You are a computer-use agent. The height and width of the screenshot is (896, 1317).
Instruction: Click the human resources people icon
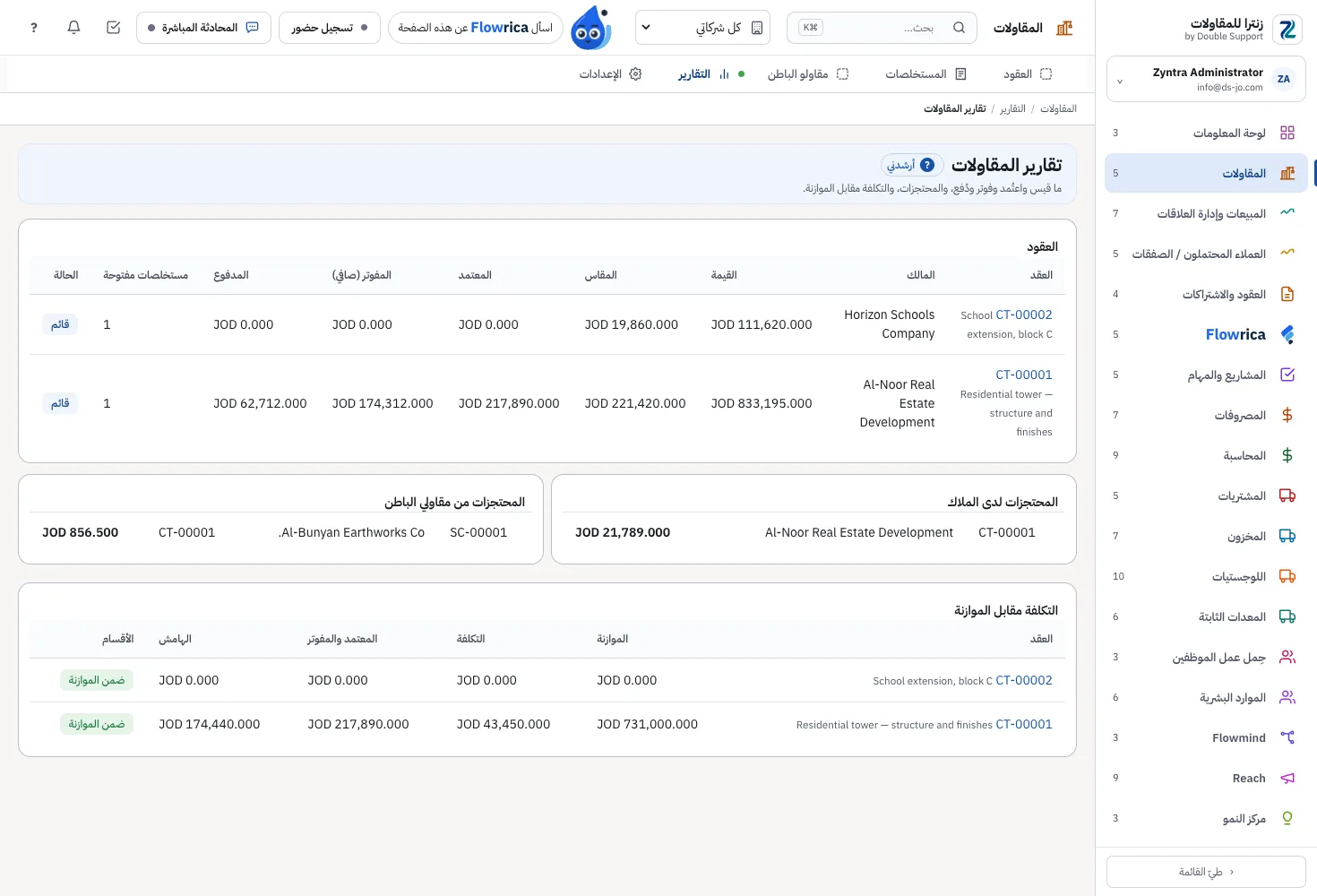pyautogui.click(x=1287, y=697)
